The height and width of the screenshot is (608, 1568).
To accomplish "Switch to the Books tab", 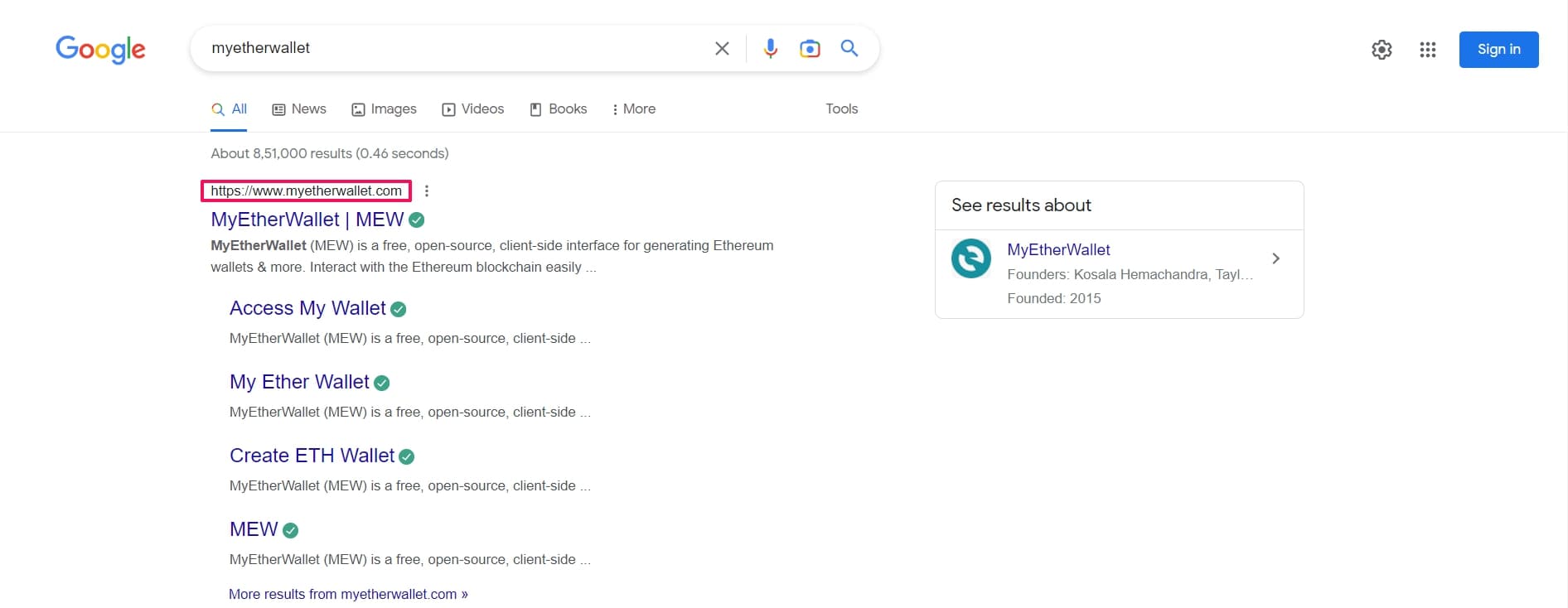I will point(559,109).
